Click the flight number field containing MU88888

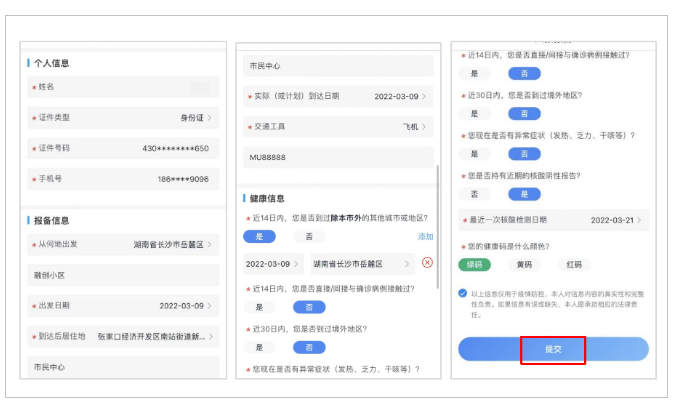[337, 158]
